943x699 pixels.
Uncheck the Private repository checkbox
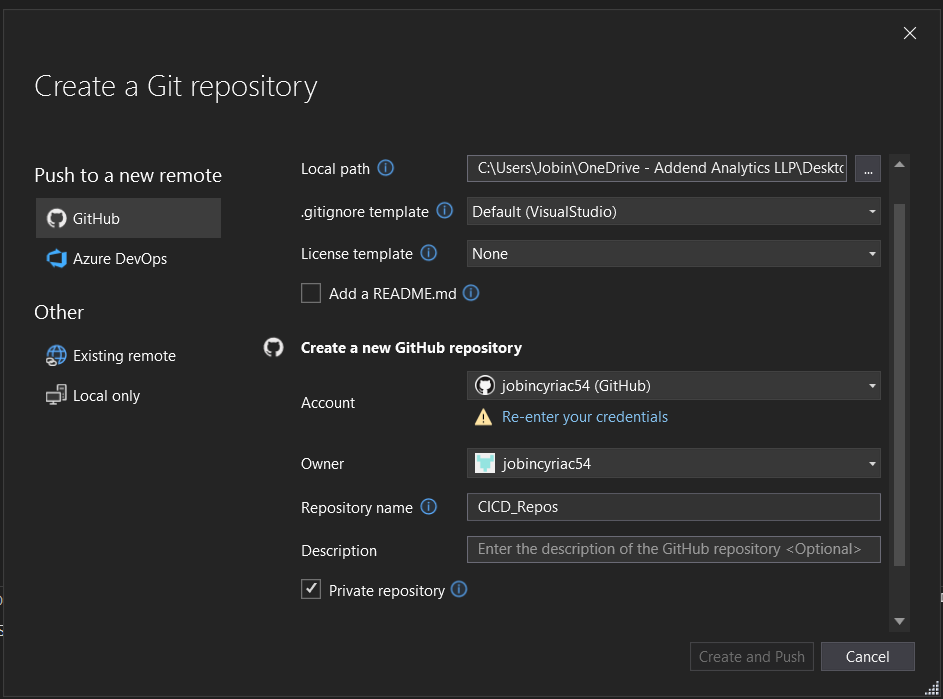[x=311, y=590]
